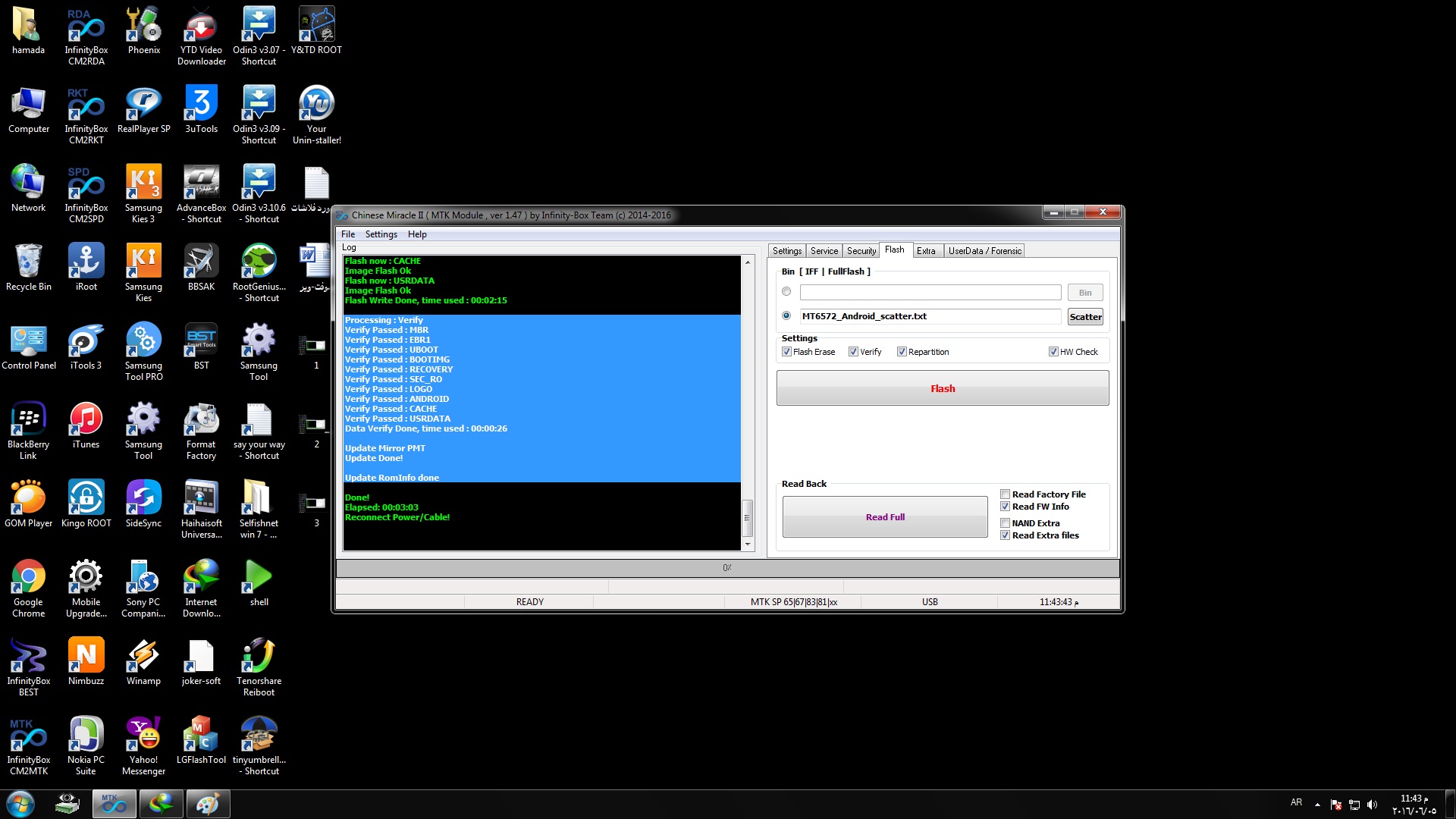Viewport: 1456px width, 819px height.
Task: Toggle the HW Check checkbox
Action: (x=1053, y=352)
